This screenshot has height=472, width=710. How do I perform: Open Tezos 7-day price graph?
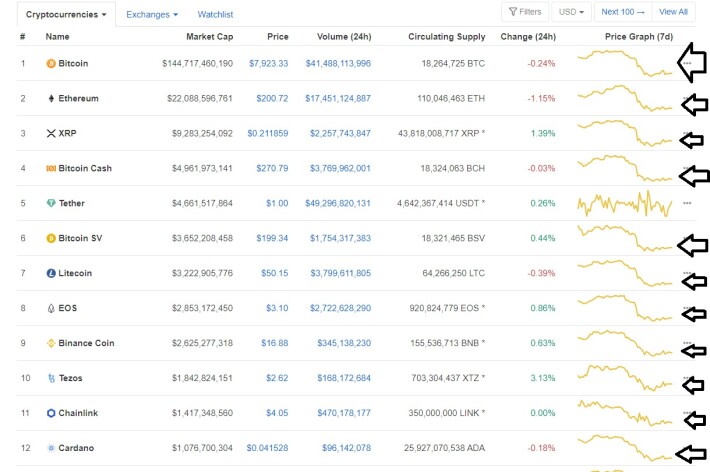(625, 378)
